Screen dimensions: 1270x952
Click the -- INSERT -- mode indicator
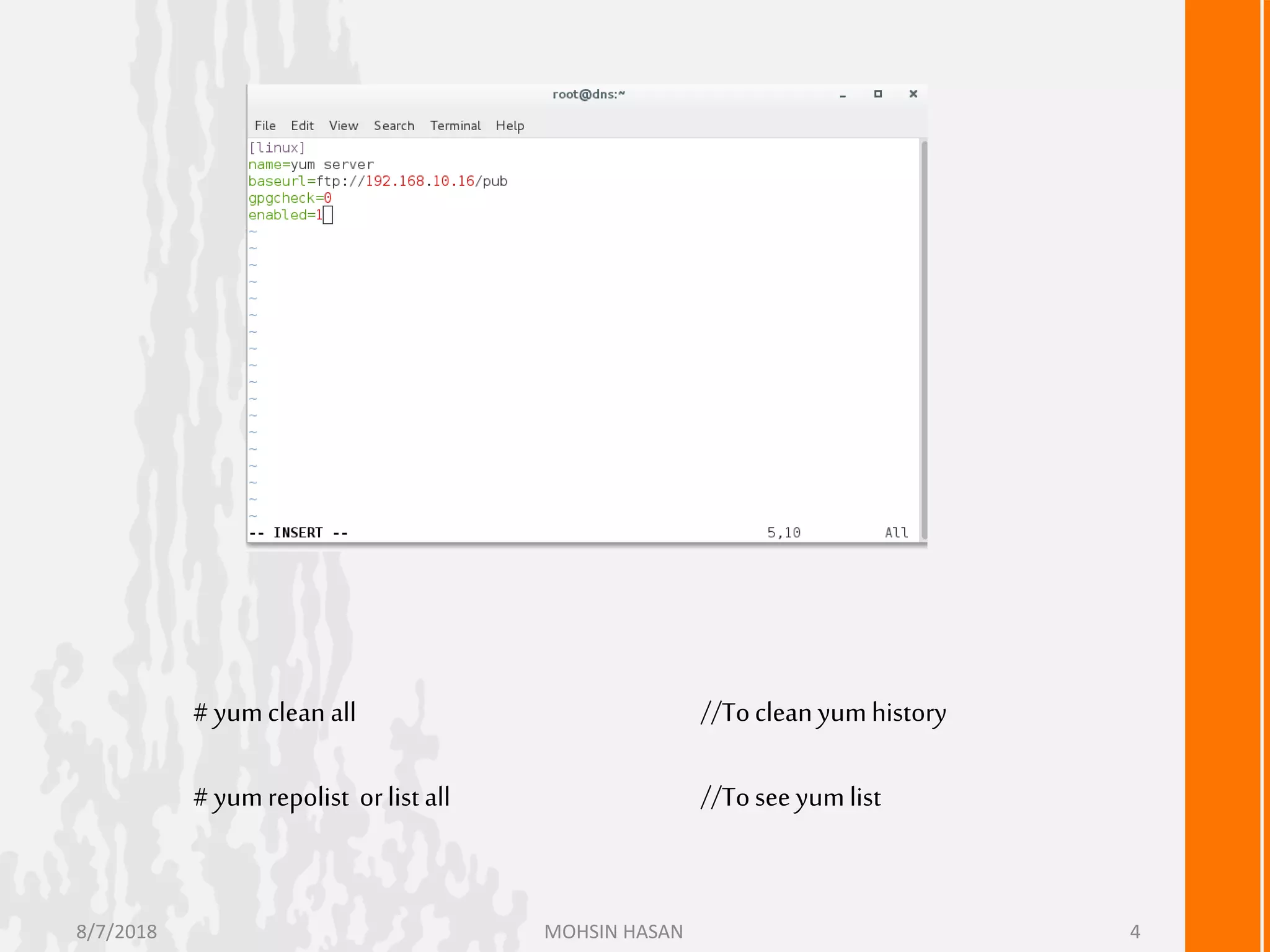click(298, 533)
